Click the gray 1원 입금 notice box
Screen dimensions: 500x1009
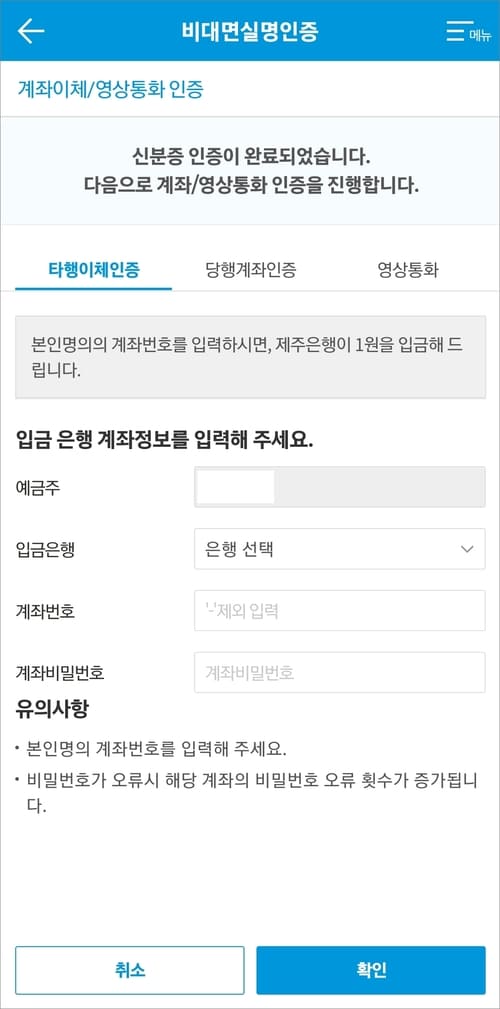(250, 357)
